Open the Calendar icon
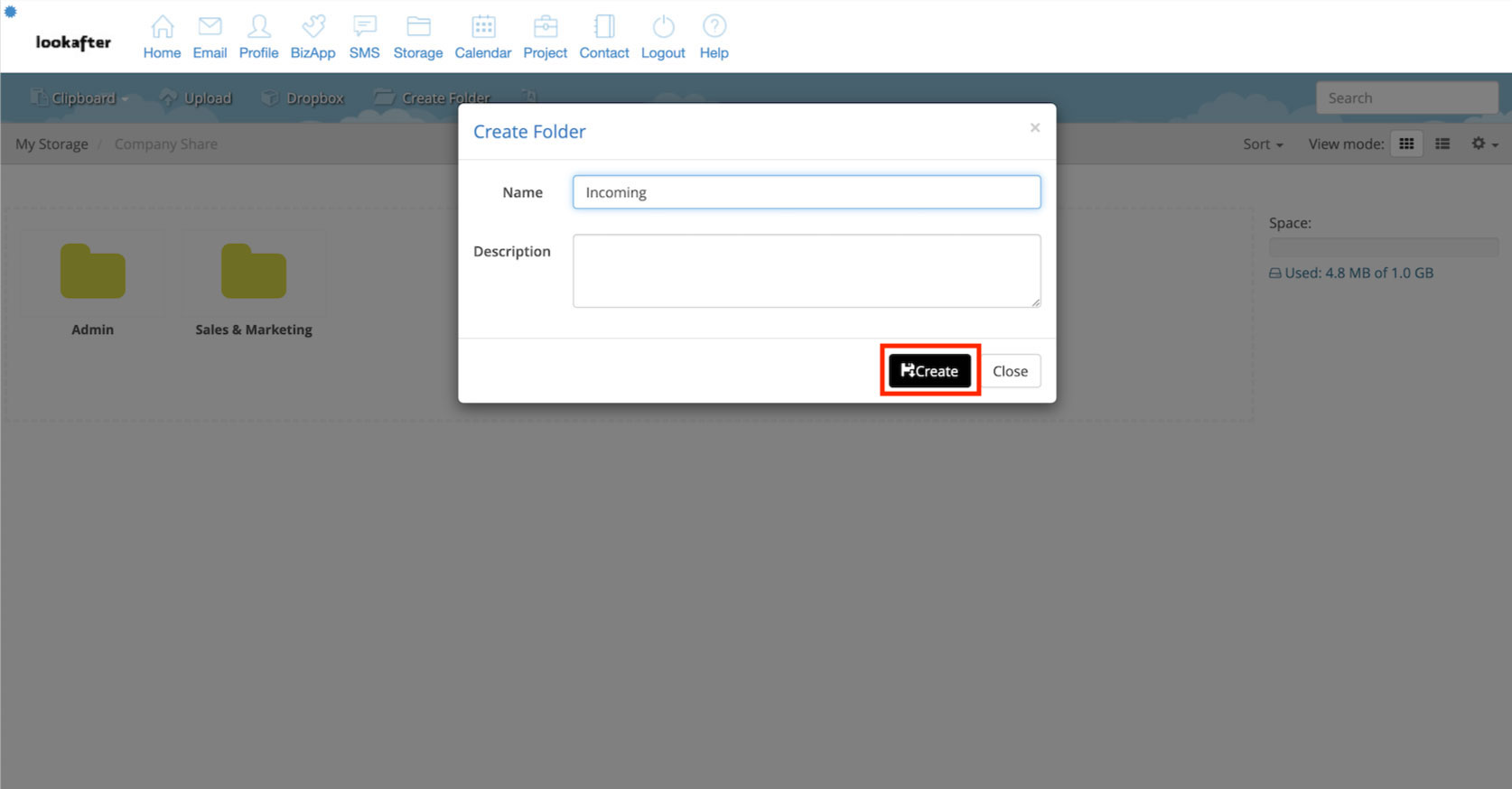The image size is (1512, 789). [483, 27]
